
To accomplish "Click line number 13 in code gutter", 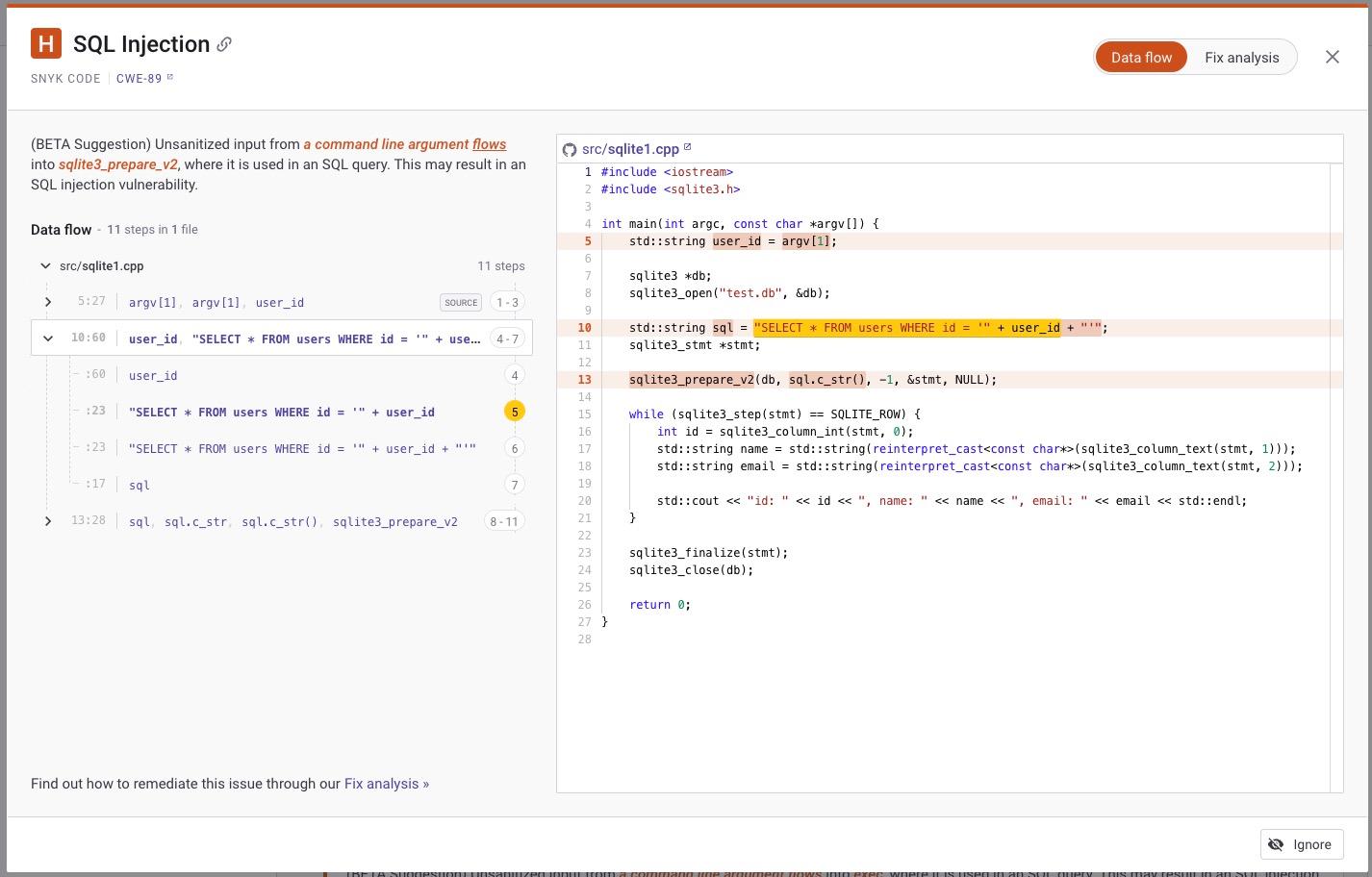I will tap(584, 380).
